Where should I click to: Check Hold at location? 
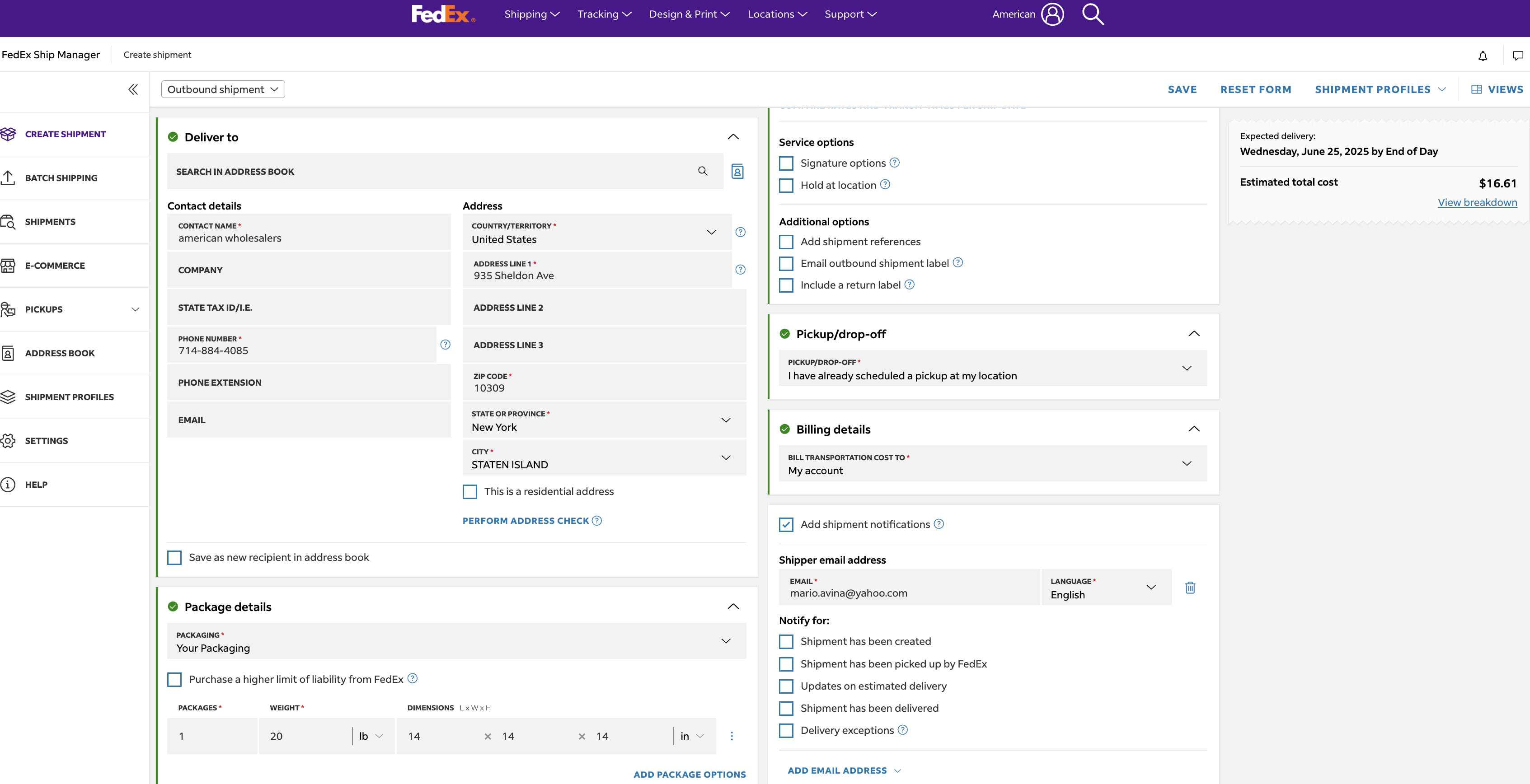coord(786,185)
